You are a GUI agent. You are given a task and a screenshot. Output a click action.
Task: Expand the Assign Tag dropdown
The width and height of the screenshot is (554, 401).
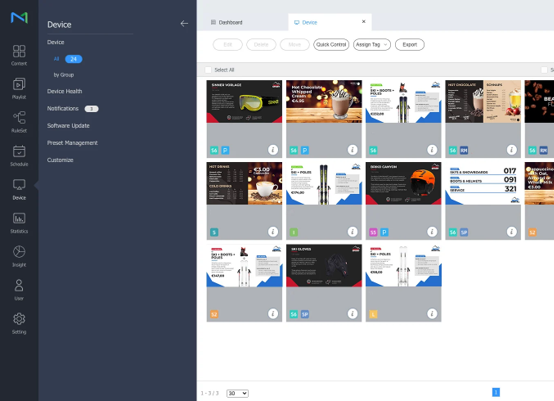click(x=372, y=45)
